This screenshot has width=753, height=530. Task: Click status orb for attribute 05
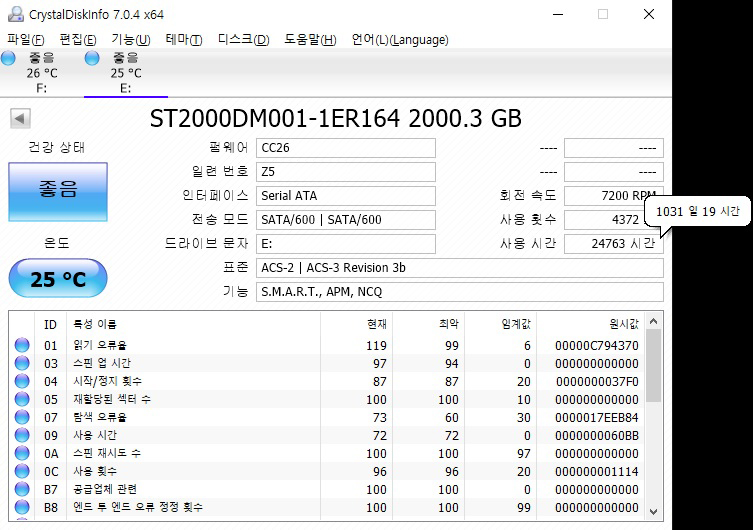22,399
